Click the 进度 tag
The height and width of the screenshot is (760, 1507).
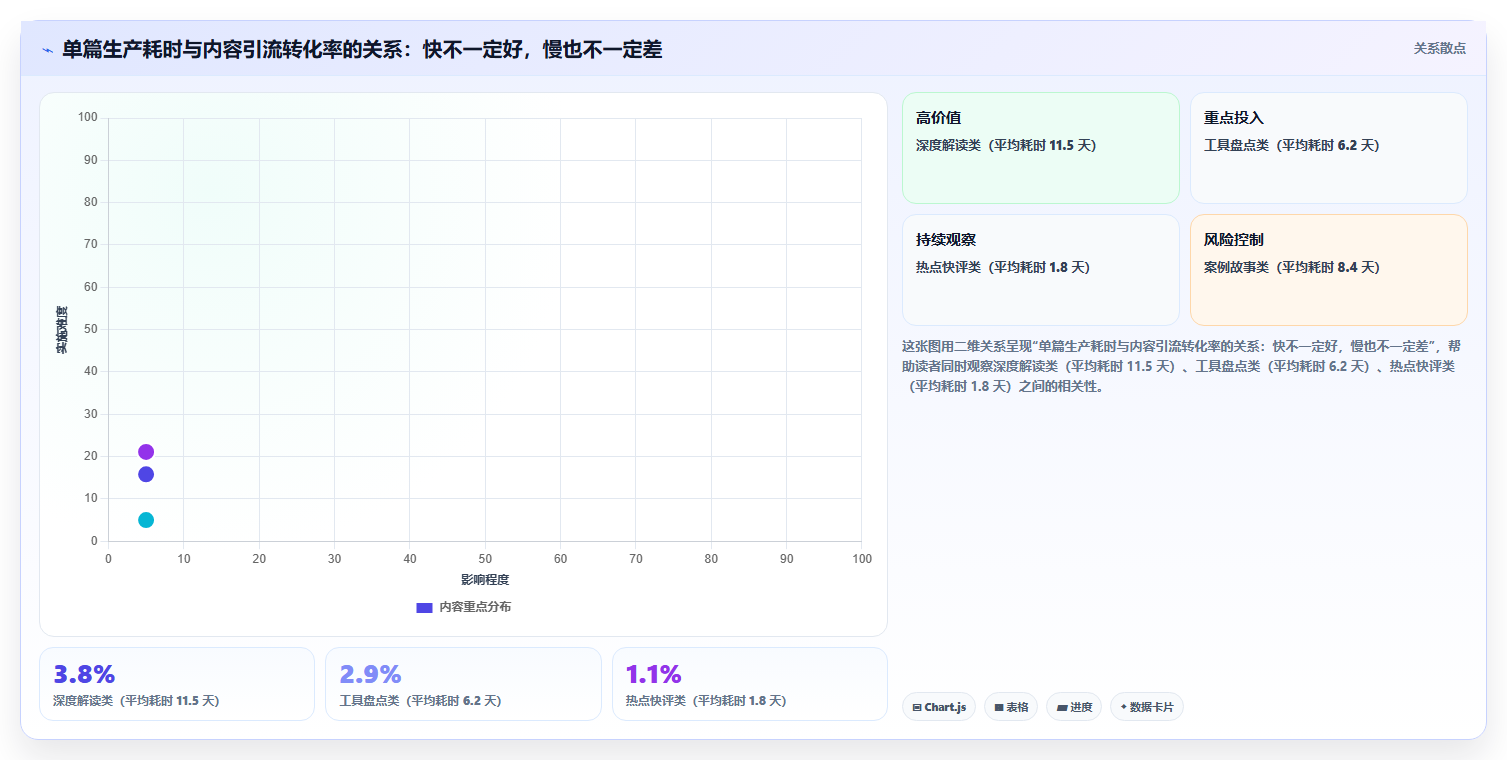[x=1074, y=707]
